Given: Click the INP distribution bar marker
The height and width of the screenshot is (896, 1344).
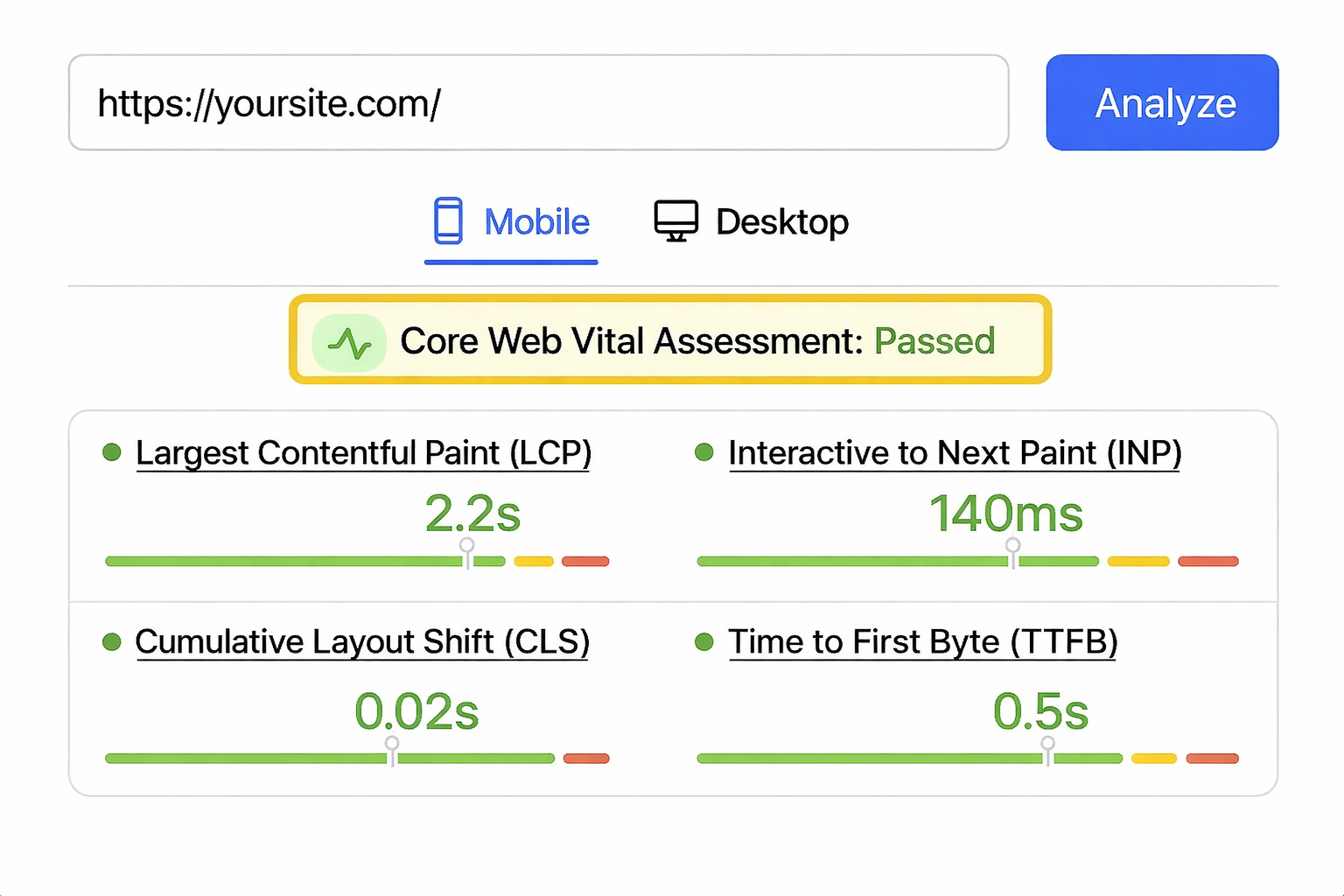Looking at the screenshot, I should click(x=1013, y=553).
